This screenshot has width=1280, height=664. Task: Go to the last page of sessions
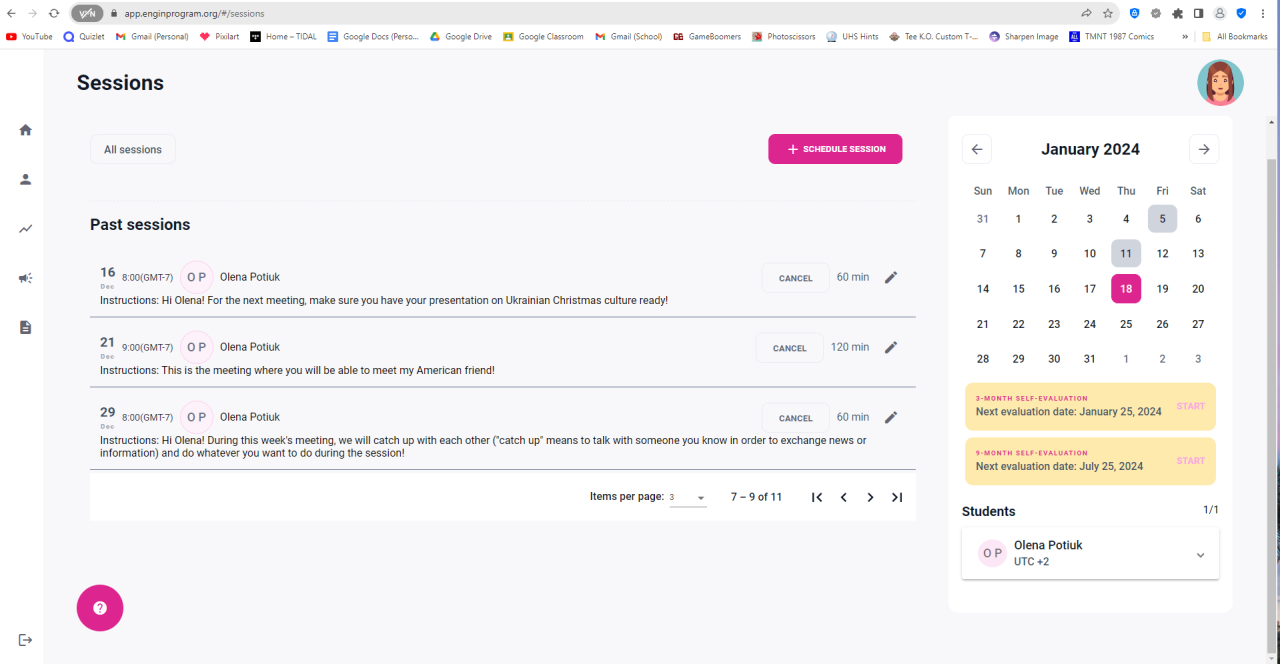pos(897,497)
